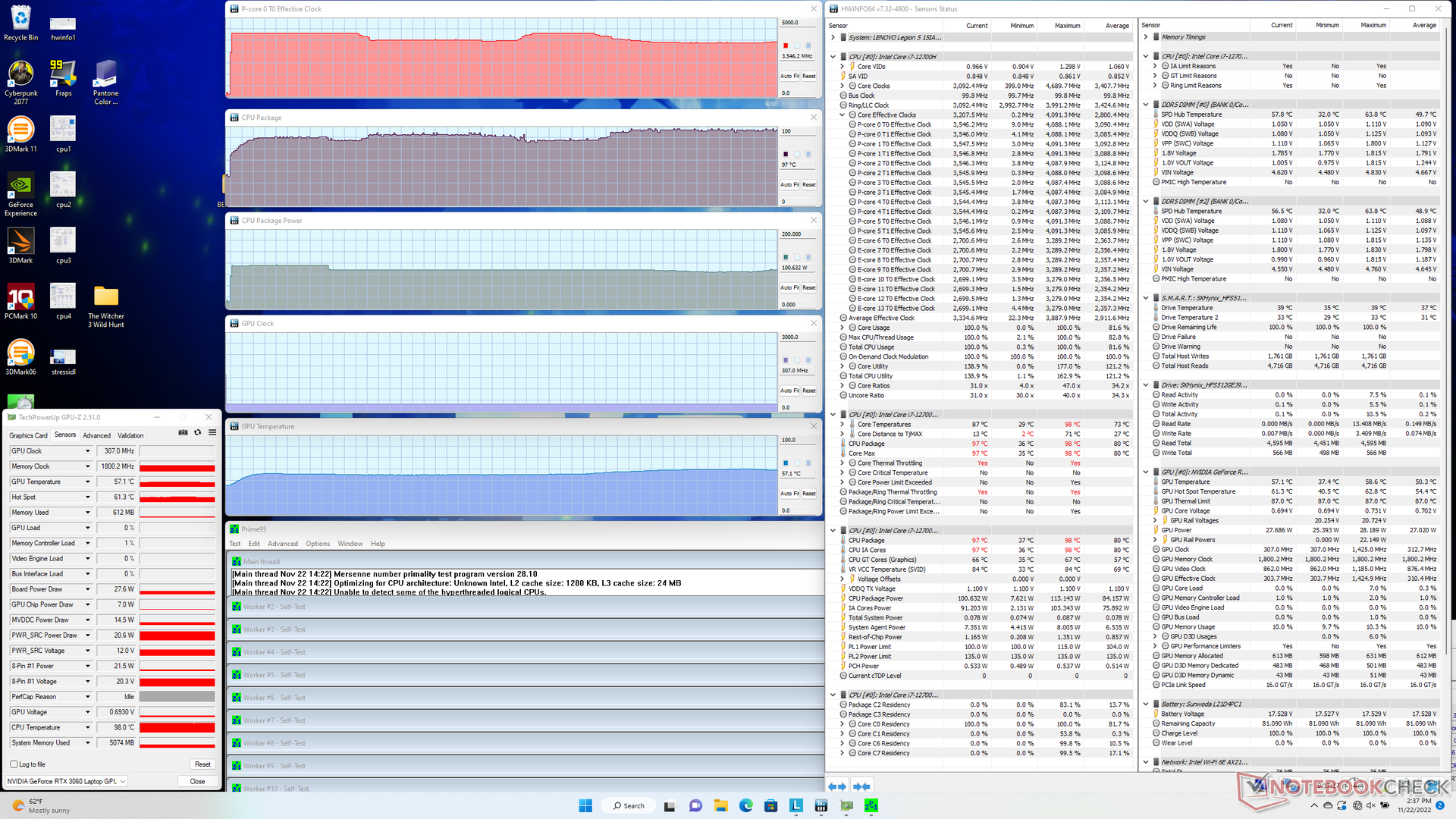Open weather widget showing 62°F
The height and width of the screenshot is (819, 1456).
(42, 805)
